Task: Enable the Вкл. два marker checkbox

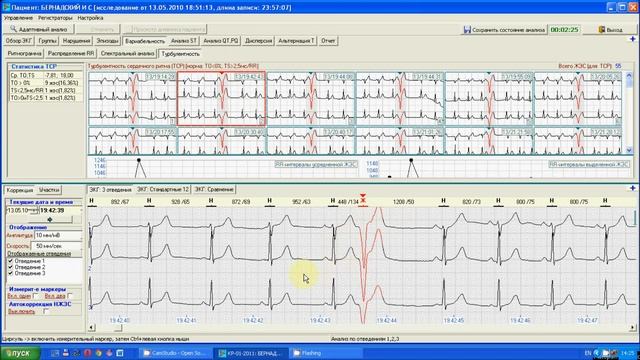Action: click(70, 296)
